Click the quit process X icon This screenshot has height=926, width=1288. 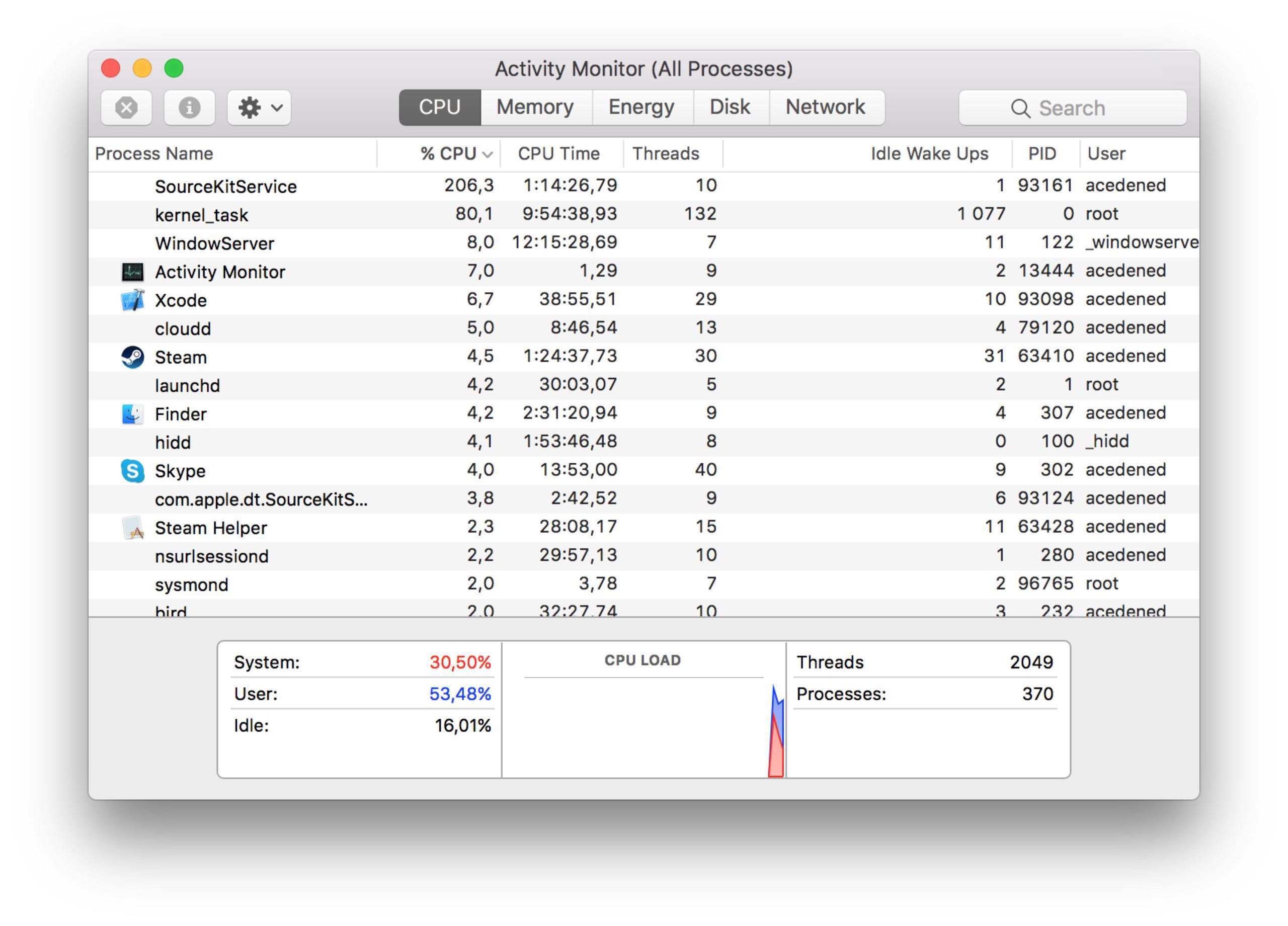point(126,107)
